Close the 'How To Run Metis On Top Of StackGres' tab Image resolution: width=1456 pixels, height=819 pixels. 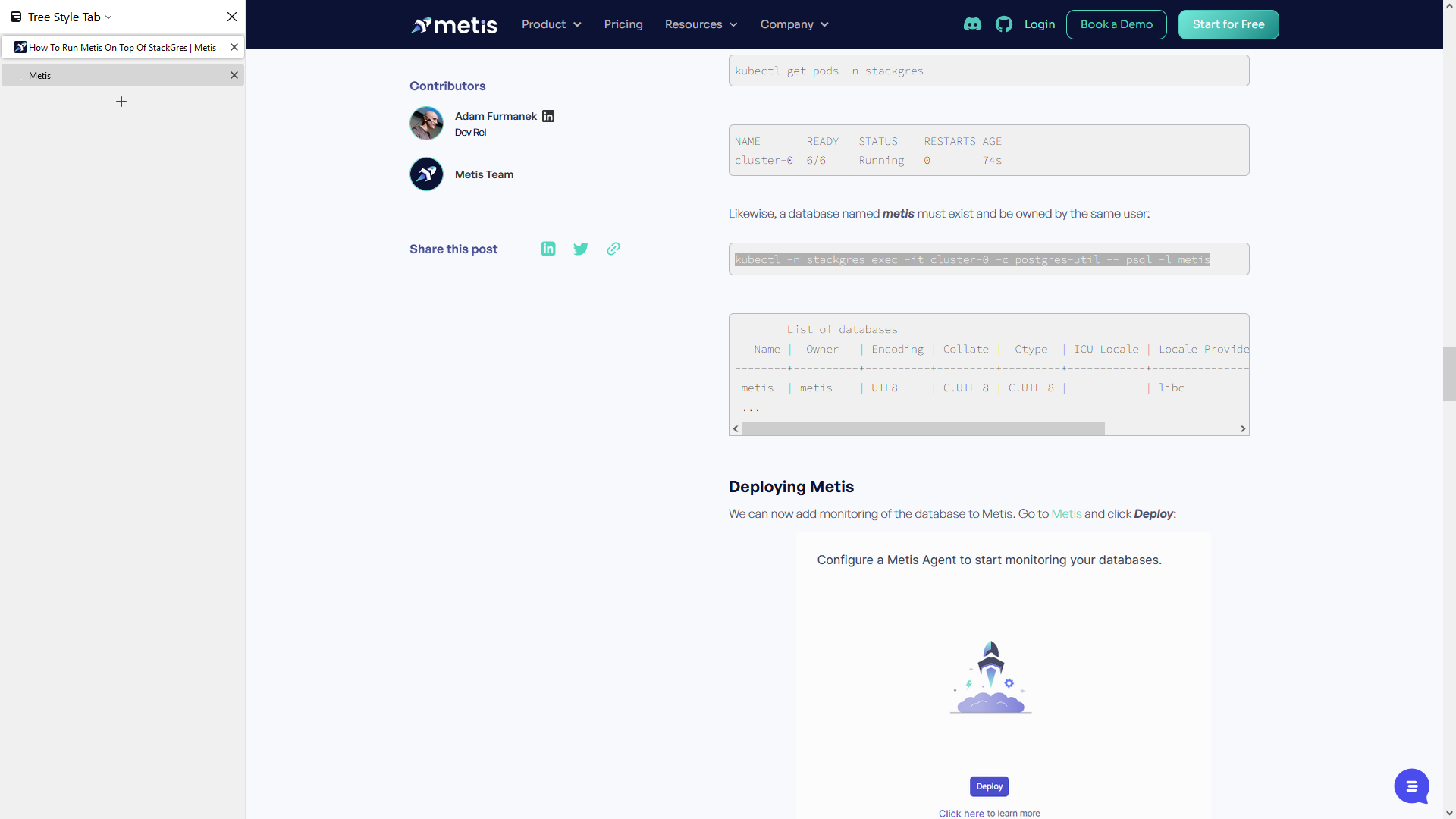click(x=234, y=47)
